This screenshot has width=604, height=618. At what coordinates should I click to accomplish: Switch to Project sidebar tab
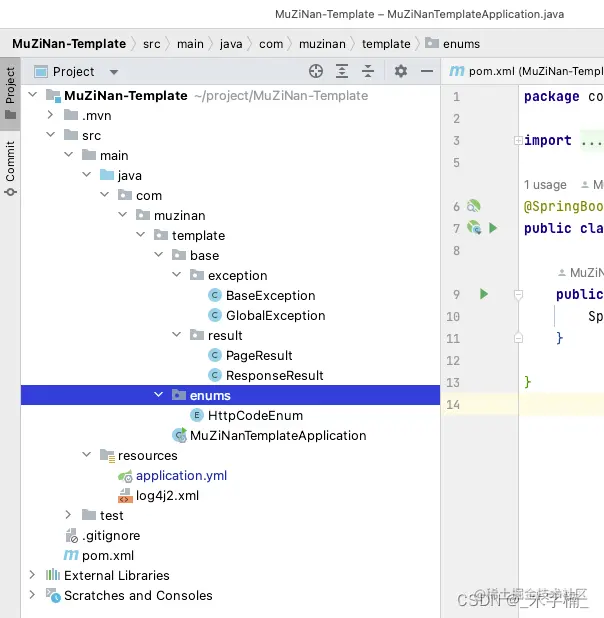point(10,93)
